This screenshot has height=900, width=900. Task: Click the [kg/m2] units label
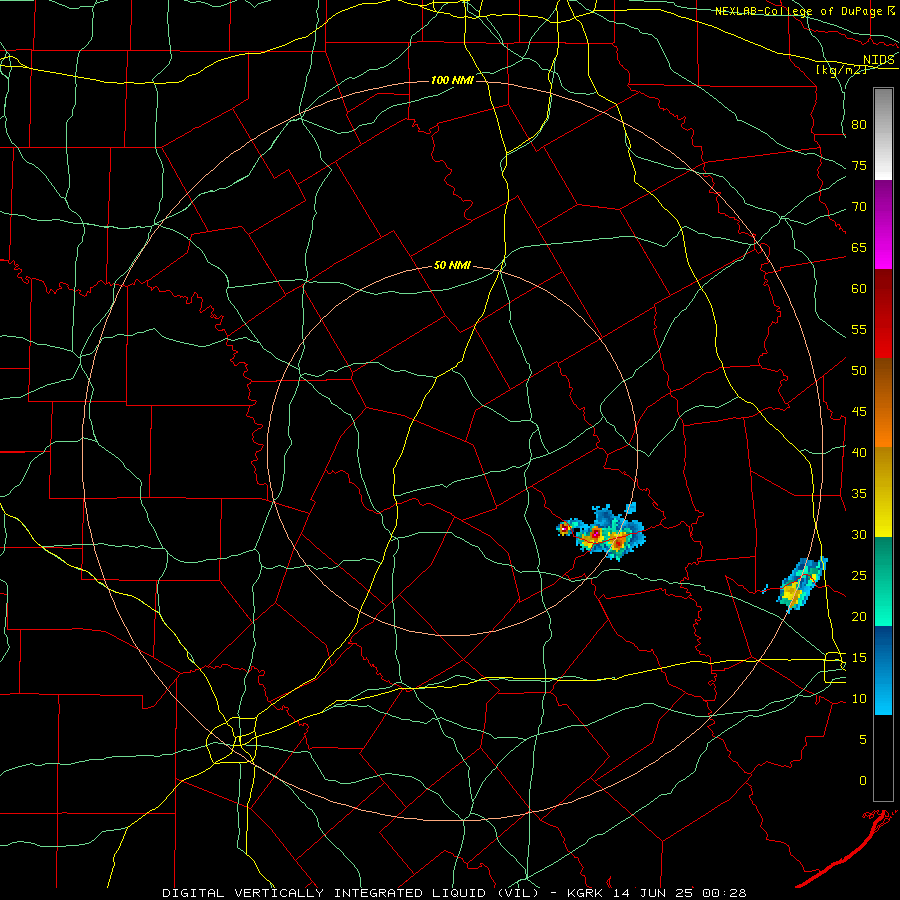tap(841, 70)
